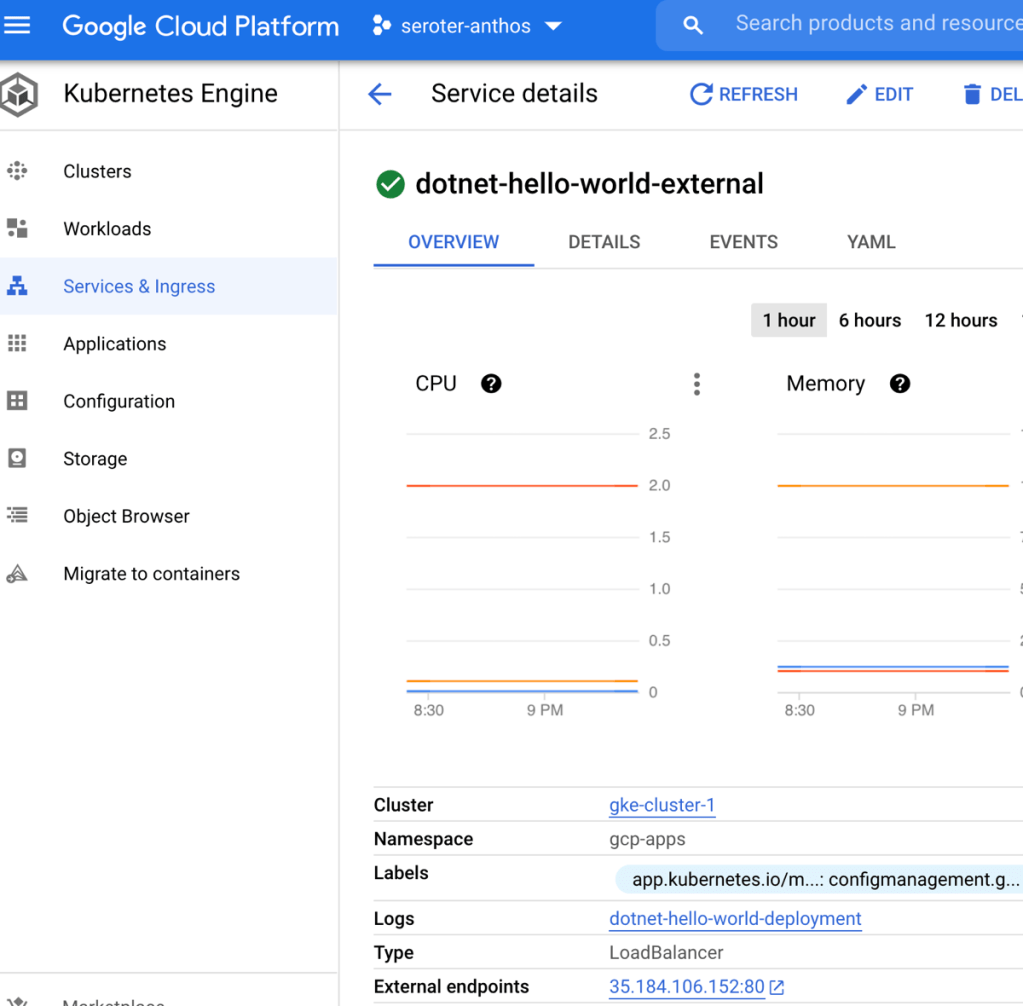Open the hamburger navigation menu
1023x1006 pixels.
click(x=18, y=25)
